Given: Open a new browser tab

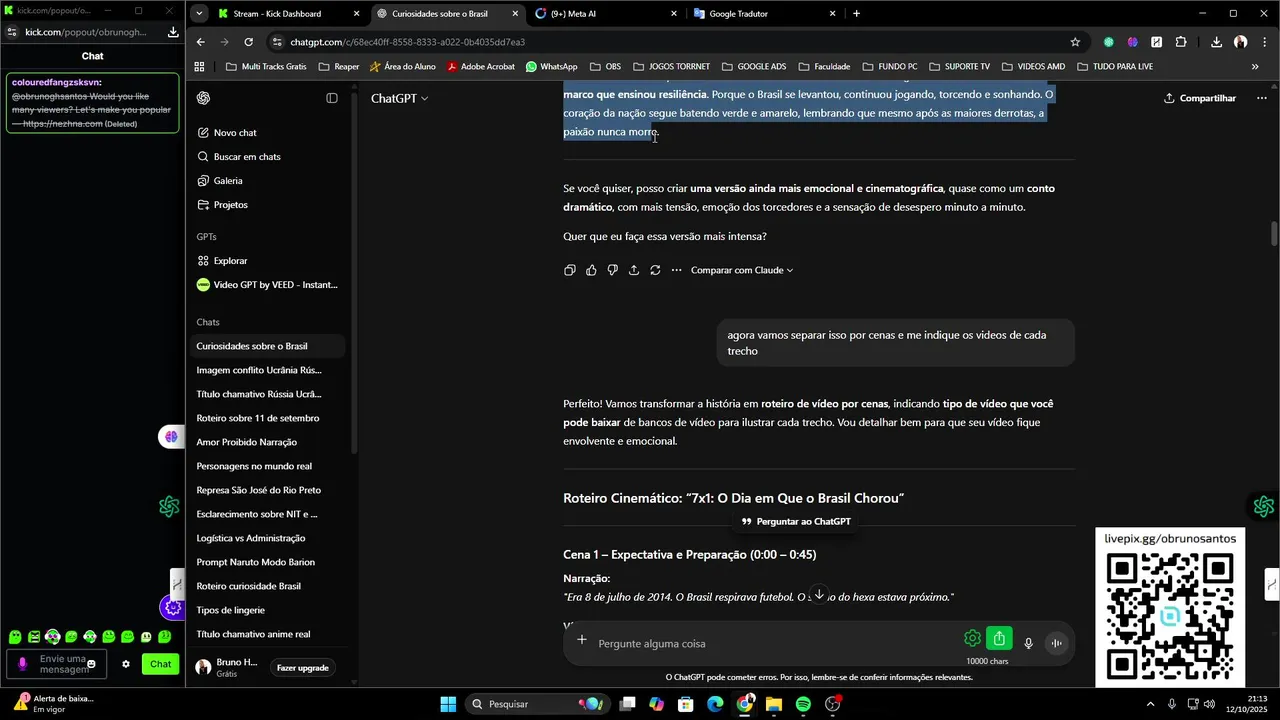Looking at the screenshot, I should pyautogui.click(x=856, y=14).
